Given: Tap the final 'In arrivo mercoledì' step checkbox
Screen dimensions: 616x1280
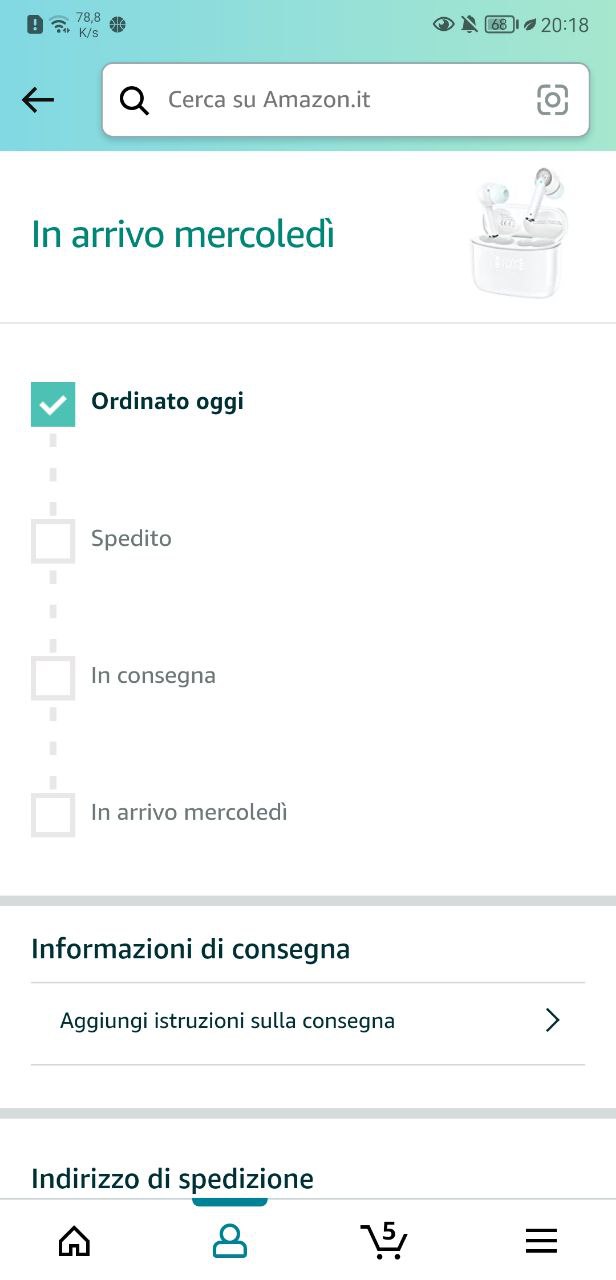Looking at the screenshot, I should (53, 814).
